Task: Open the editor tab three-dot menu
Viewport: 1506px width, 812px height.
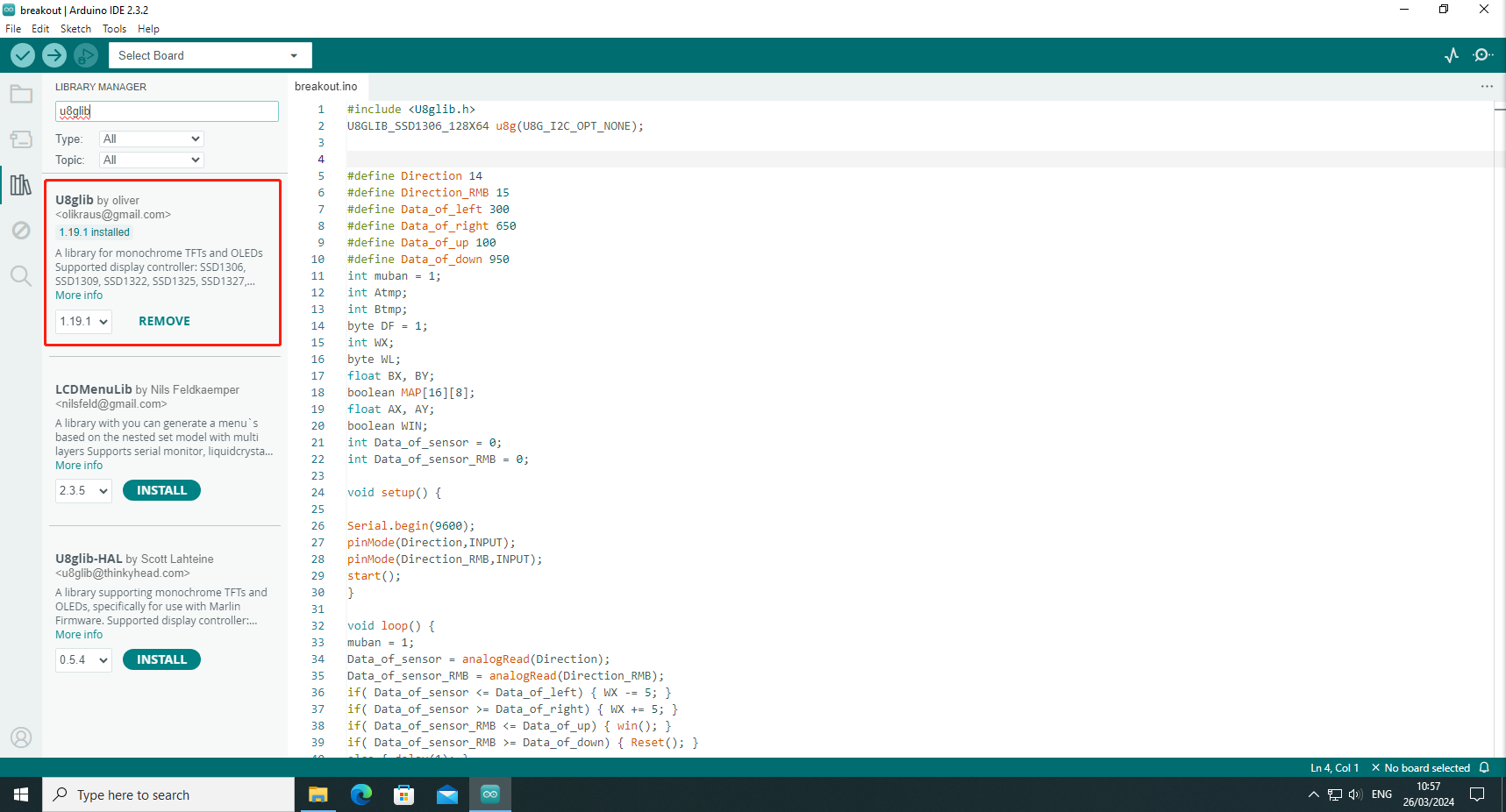Action: point(1487,86)
